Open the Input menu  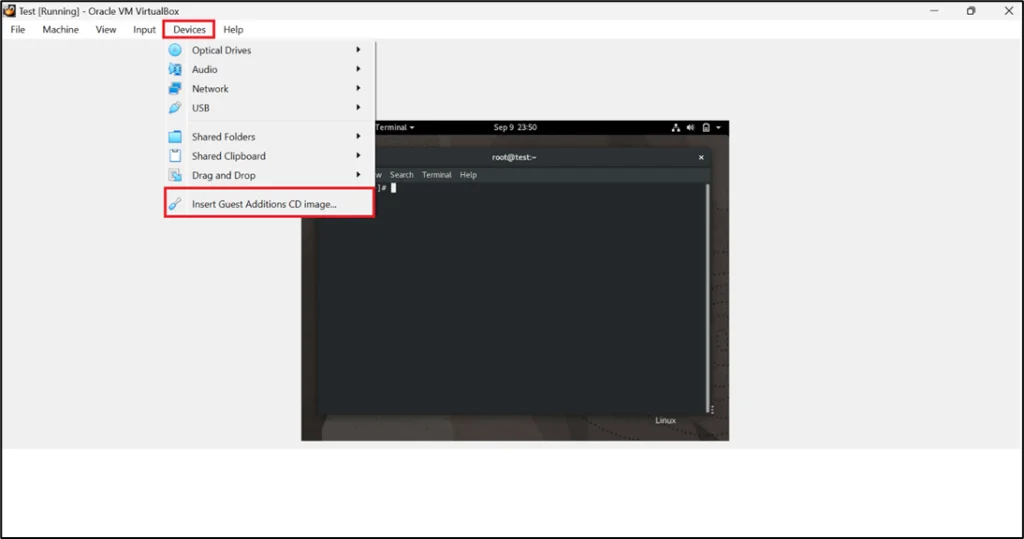[x=144, y=29]
